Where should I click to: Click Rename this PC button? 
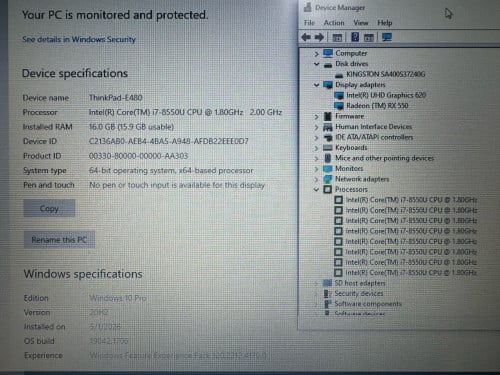tap(59, 240)
